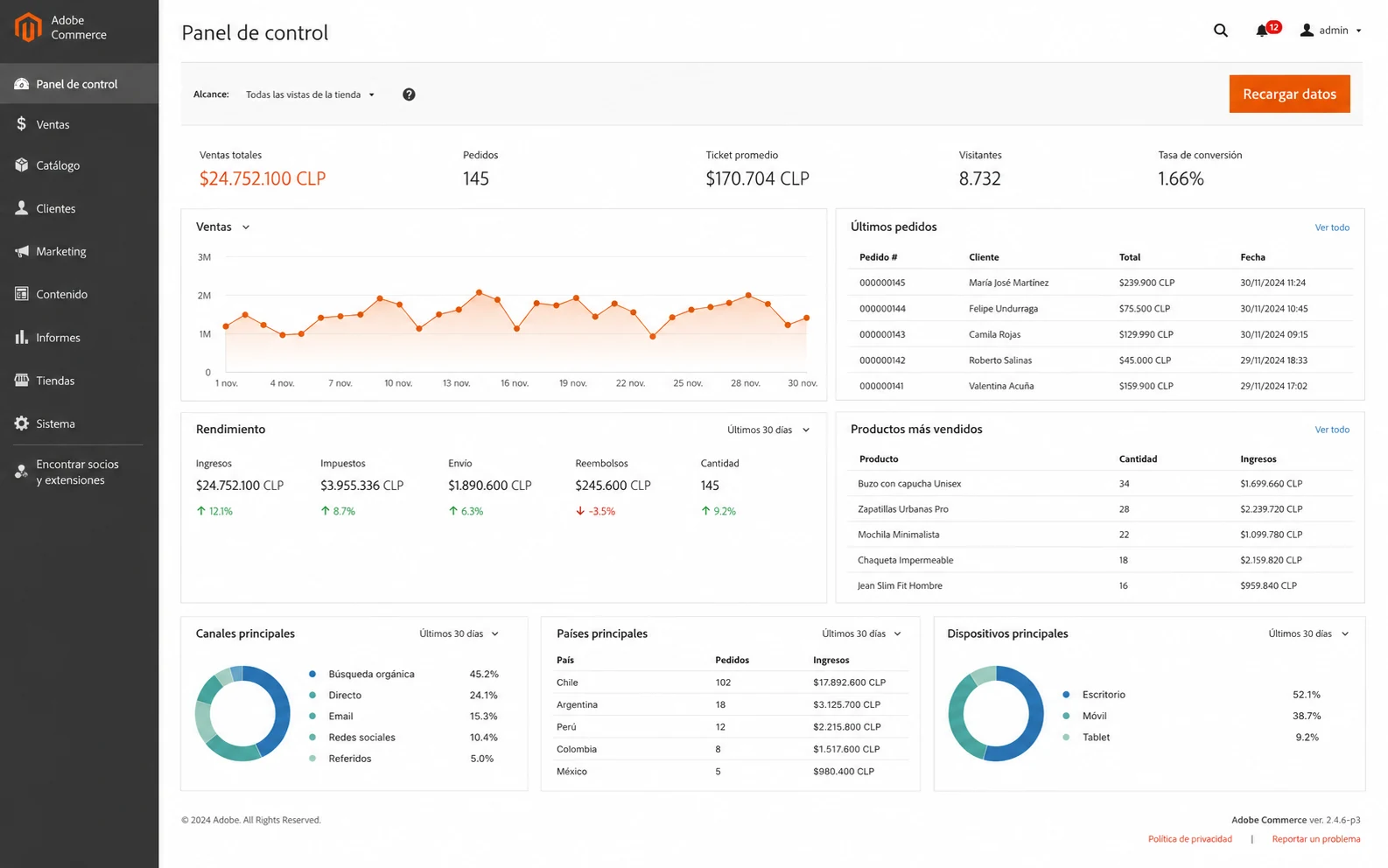Select order row 000000145
This screenshot has width=1388, height=868.
point(1101,283)
